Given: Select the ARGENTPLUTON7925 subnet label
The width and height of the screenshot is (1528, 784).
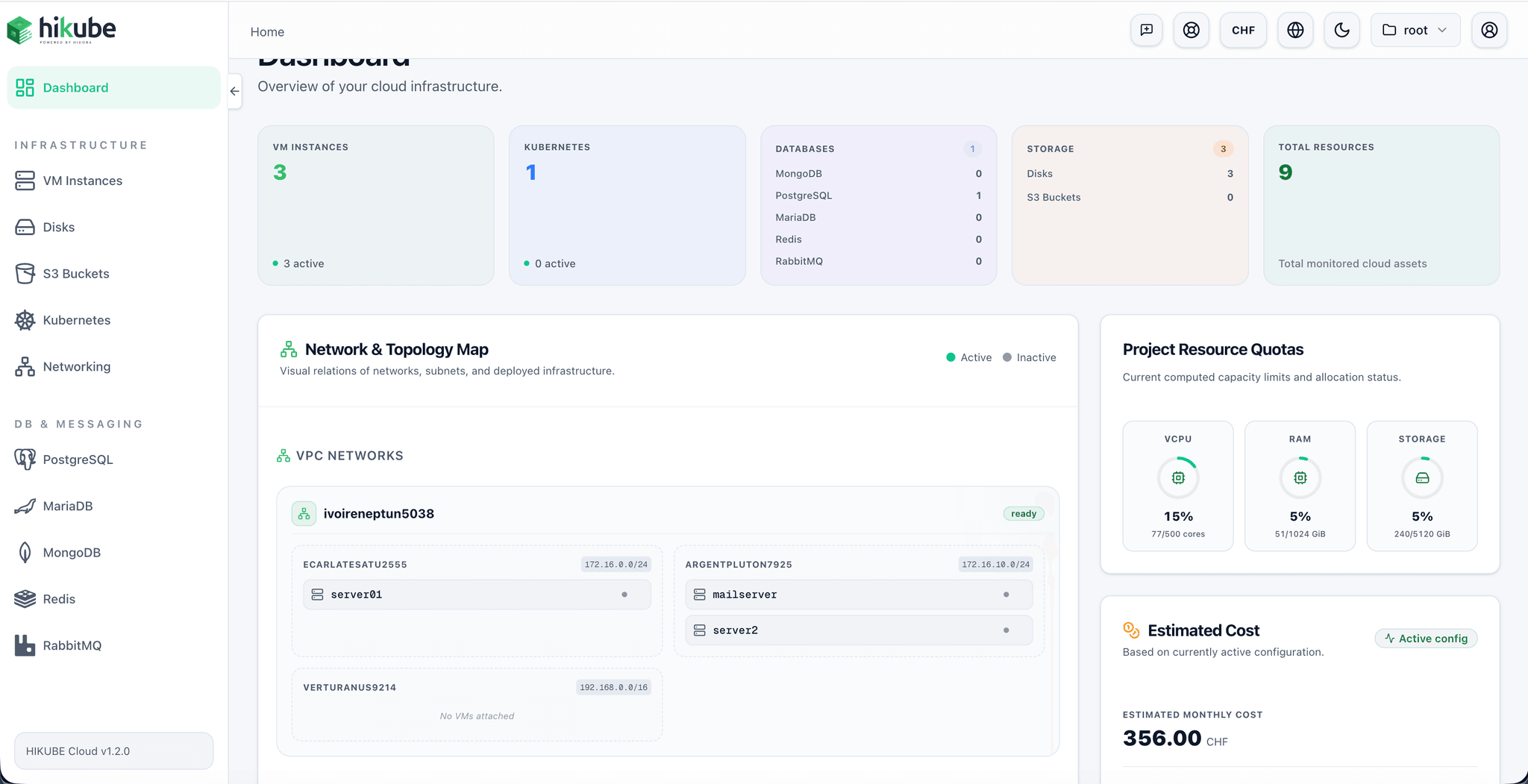Looking at the screenshot, I should pos(739,565).
